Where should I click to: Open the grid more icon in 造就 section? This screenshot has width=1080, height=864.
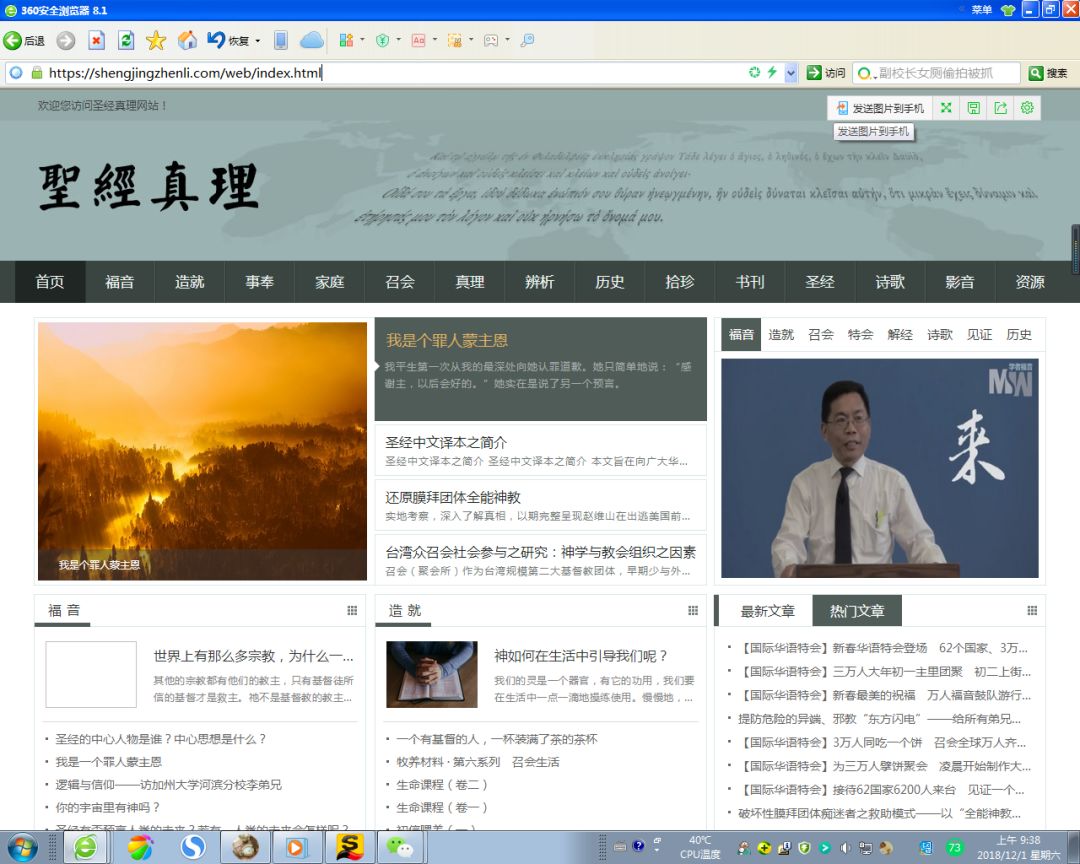693,610
